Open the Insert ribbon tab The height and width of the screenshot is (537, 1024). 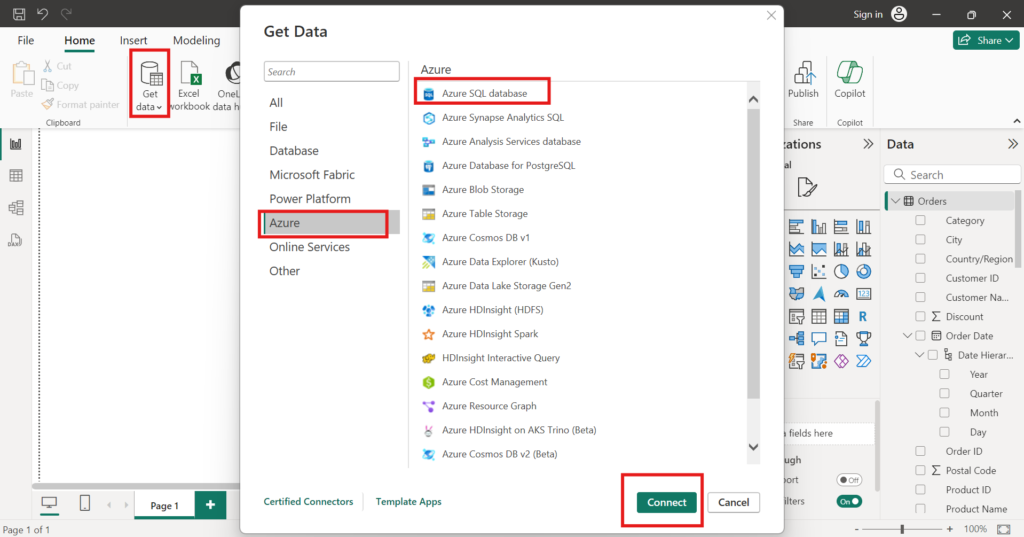133,41
